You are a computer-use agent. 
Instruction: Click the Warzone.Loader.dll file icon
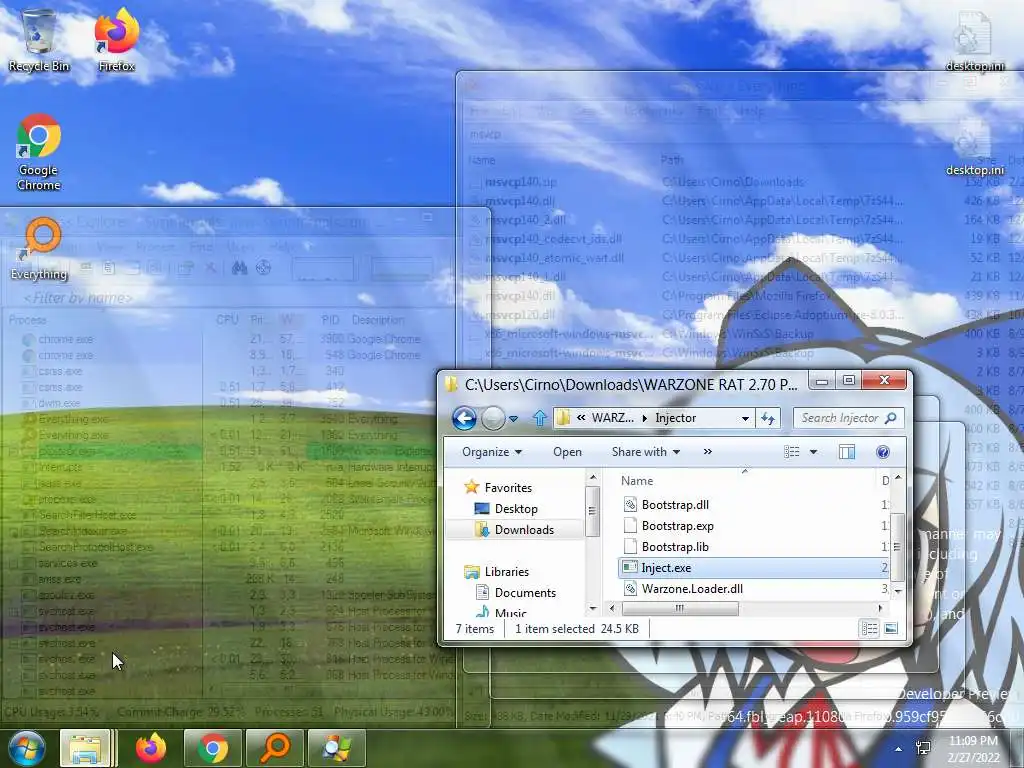(x=630, y=588)
